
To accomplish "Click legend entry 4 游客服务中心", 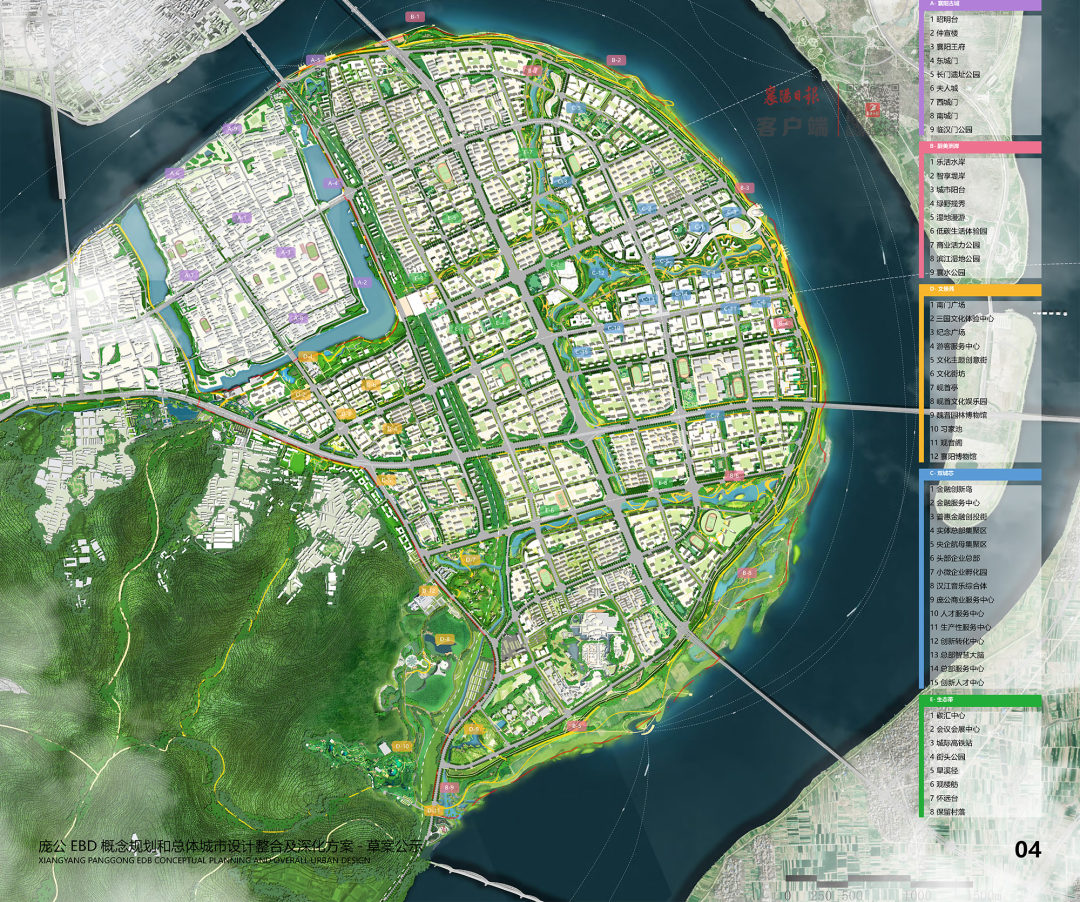I will [x=955, y=346].
